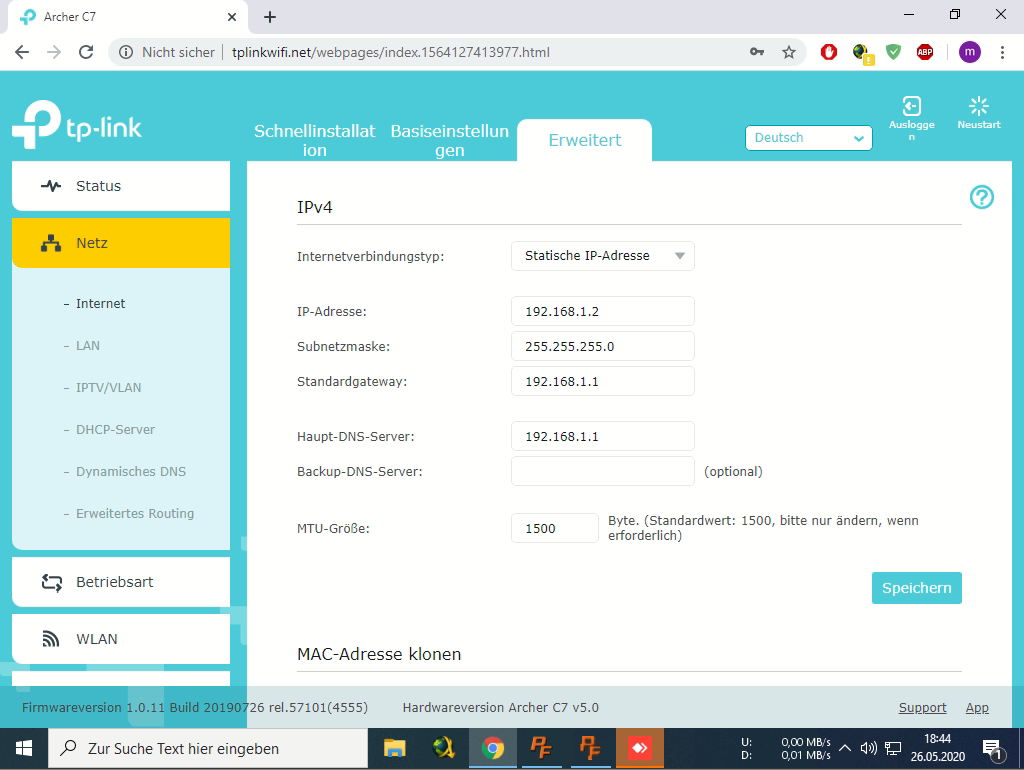Click the 'Nicht sicher' site info icon
Image resolution: width=1024 pixels, height=770 pixels.
pos(126,52)
